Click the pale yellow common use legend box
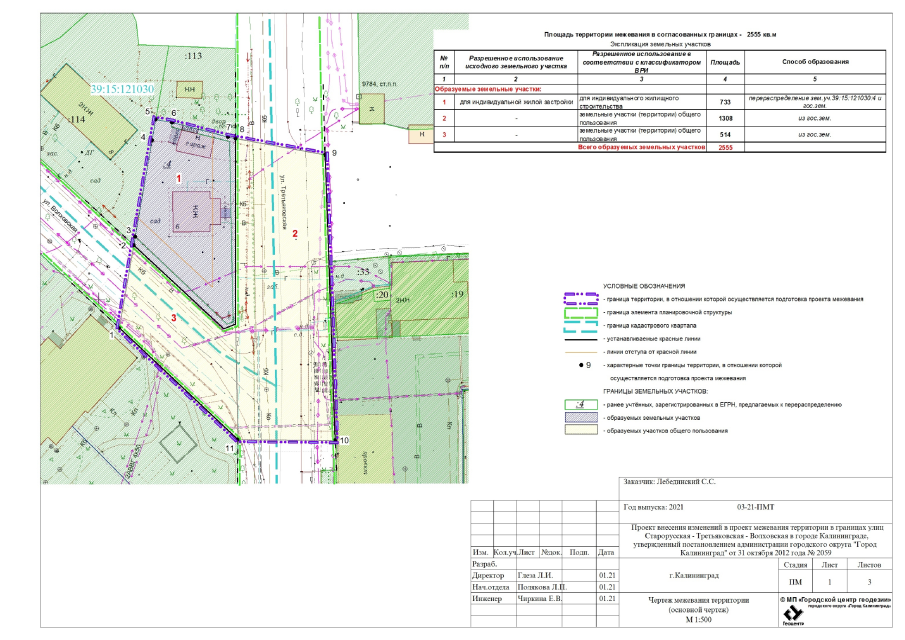Viewport: 905px width, 640px height. click(x=581, y=430)
